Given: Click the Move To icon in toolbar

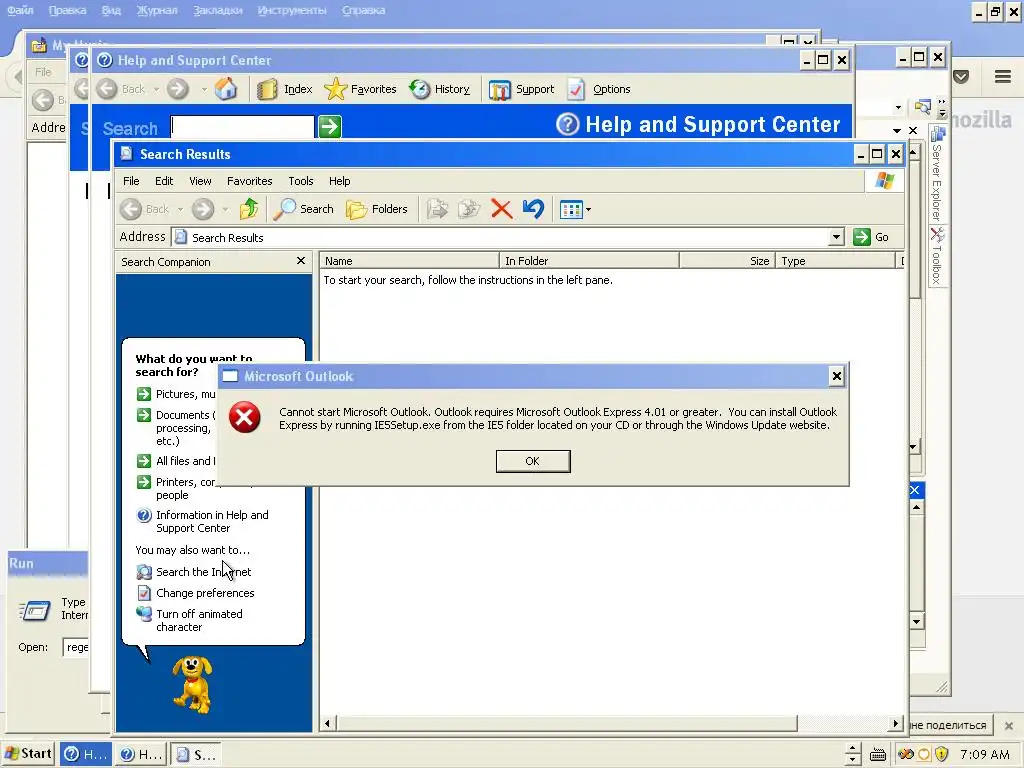Looking at the screenshot, I should click(438, 209).
